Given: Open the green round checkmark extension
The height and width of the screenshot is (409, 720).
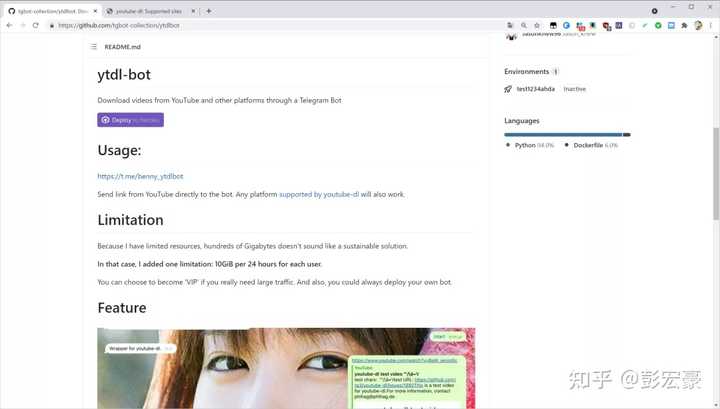Looking at the screenshot, I should click(658, 25).
